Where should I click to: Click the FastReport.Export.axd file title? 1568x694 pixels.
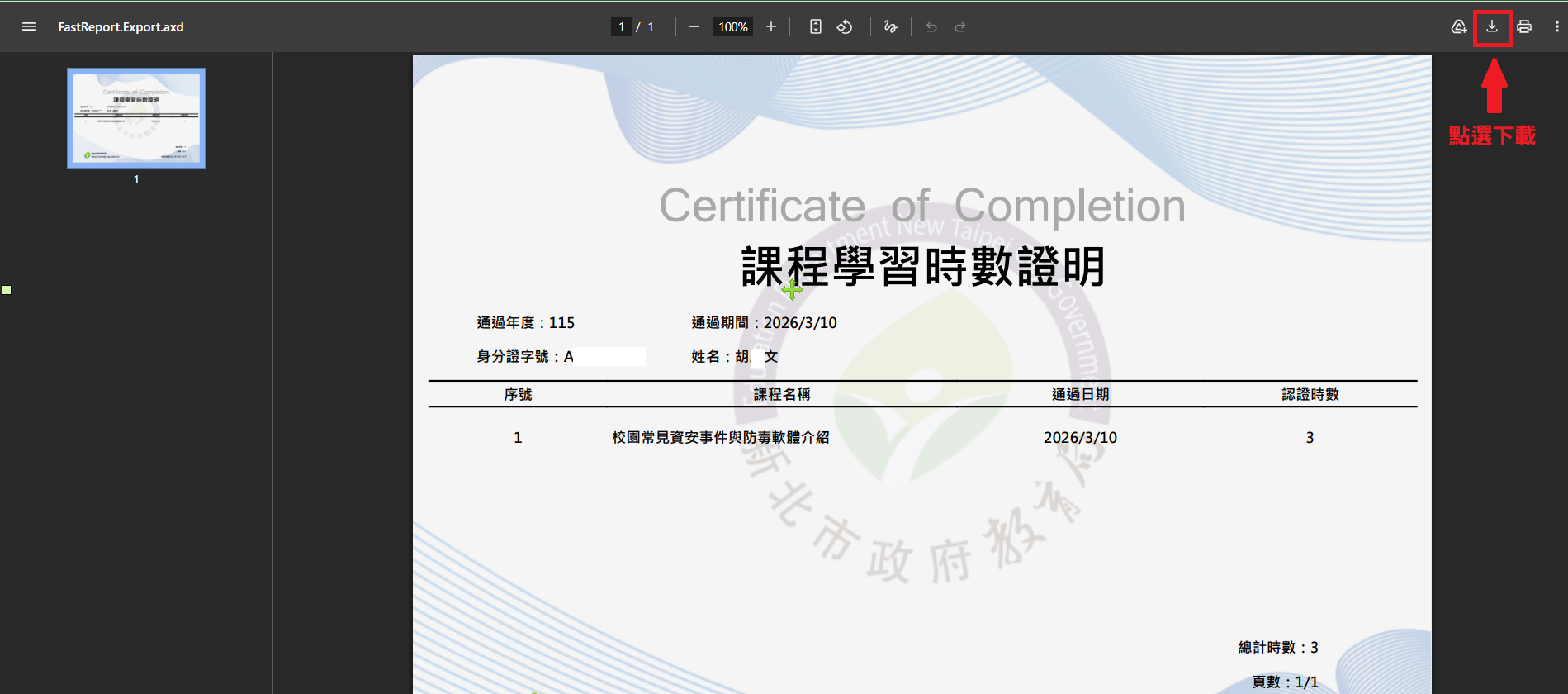pyautogui.click(x=121, y=27)
